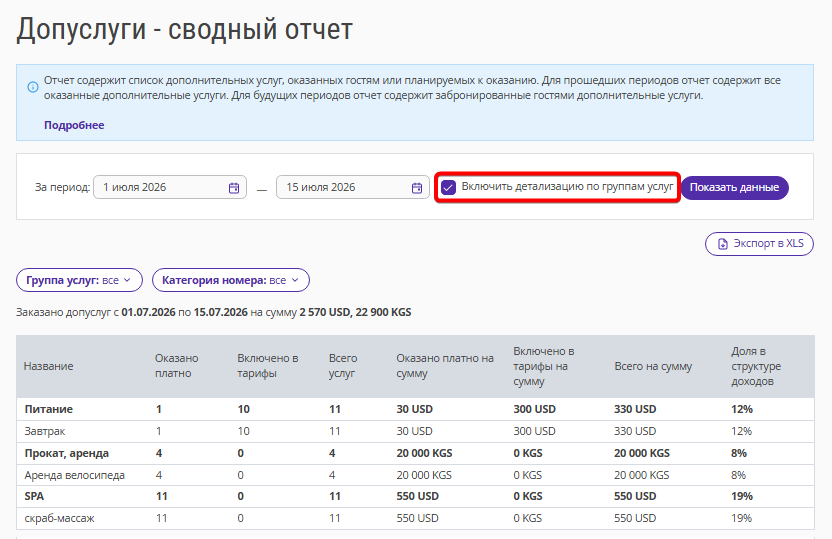Click '550 USD' total in SPA row
Viewport: 832px width, 539px height.
[635, 496]
